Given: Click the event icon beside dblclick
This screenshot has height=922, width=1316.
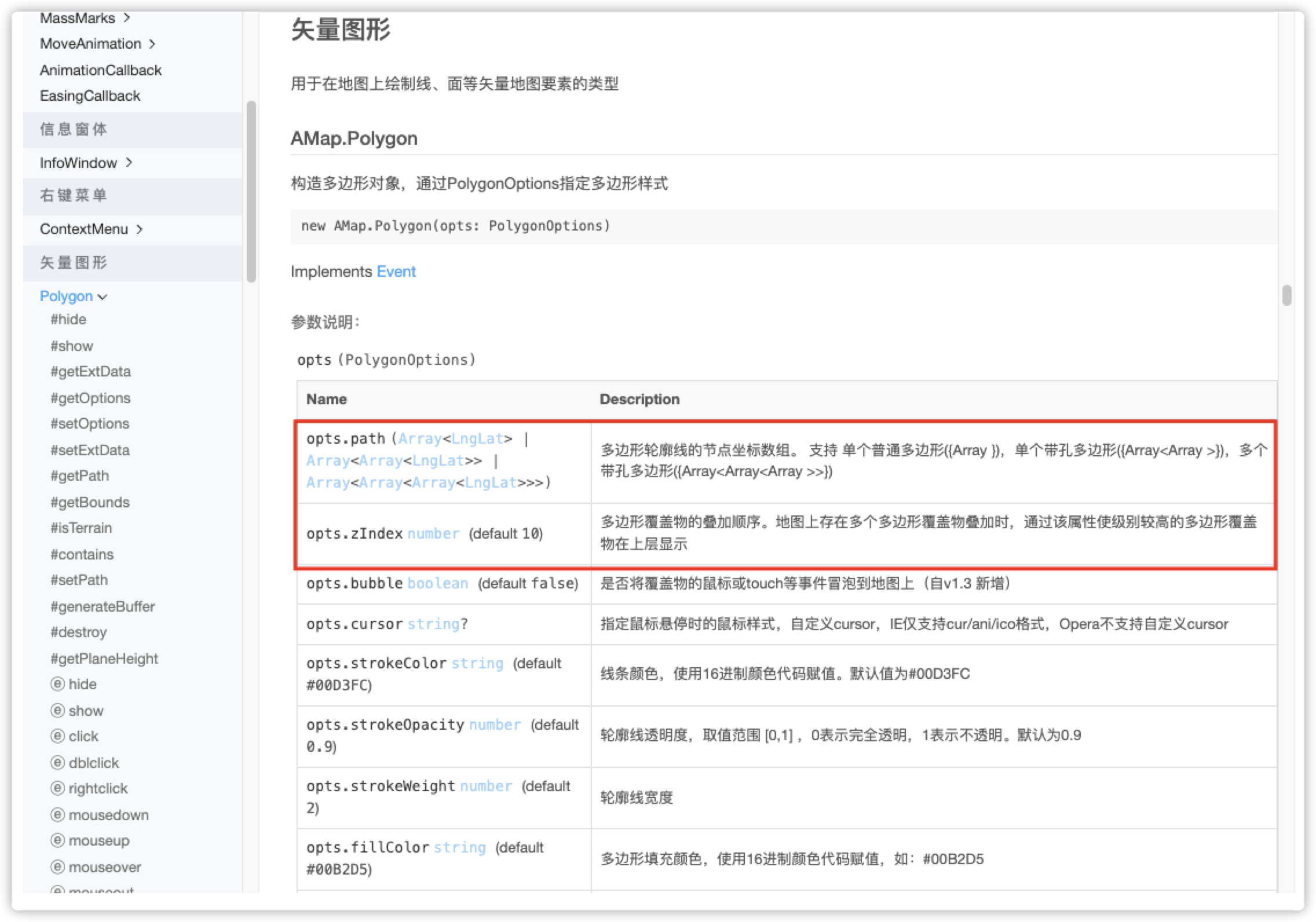Looking at the screenshot, I should tap(57, 763).
